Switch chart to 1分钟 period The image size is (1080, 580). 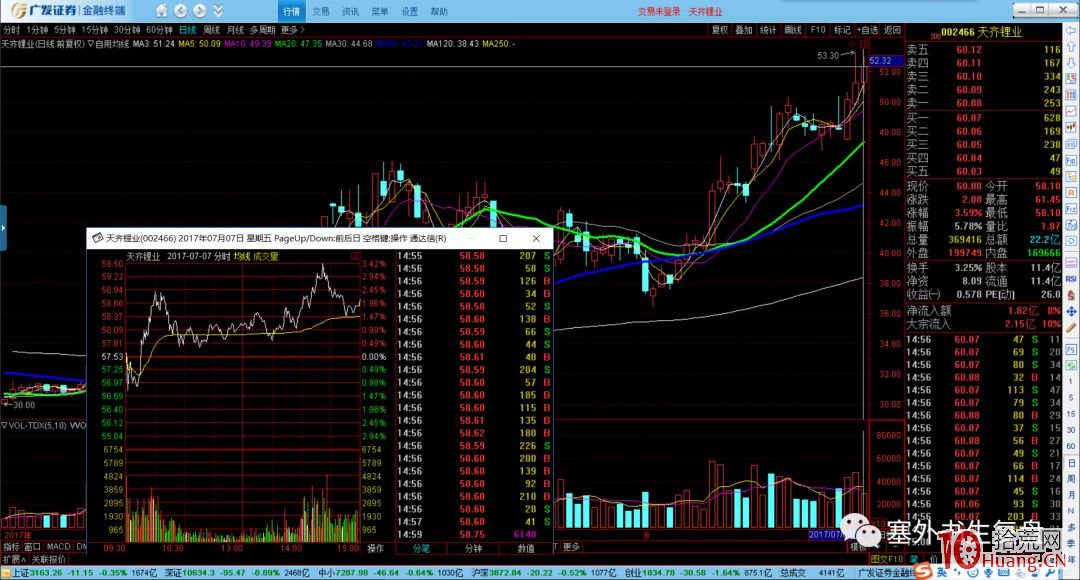(x=37, y=30)
